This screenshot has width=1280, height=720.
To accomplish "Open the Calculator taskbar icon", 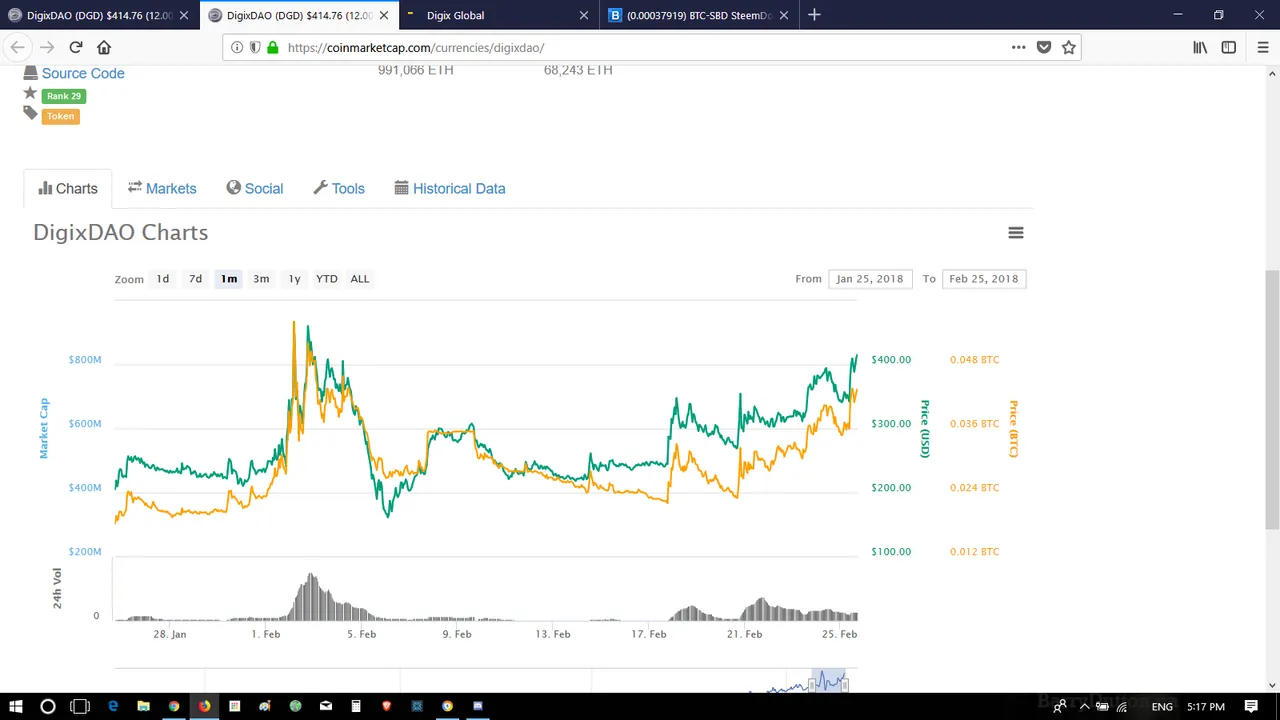I will 356,706.
